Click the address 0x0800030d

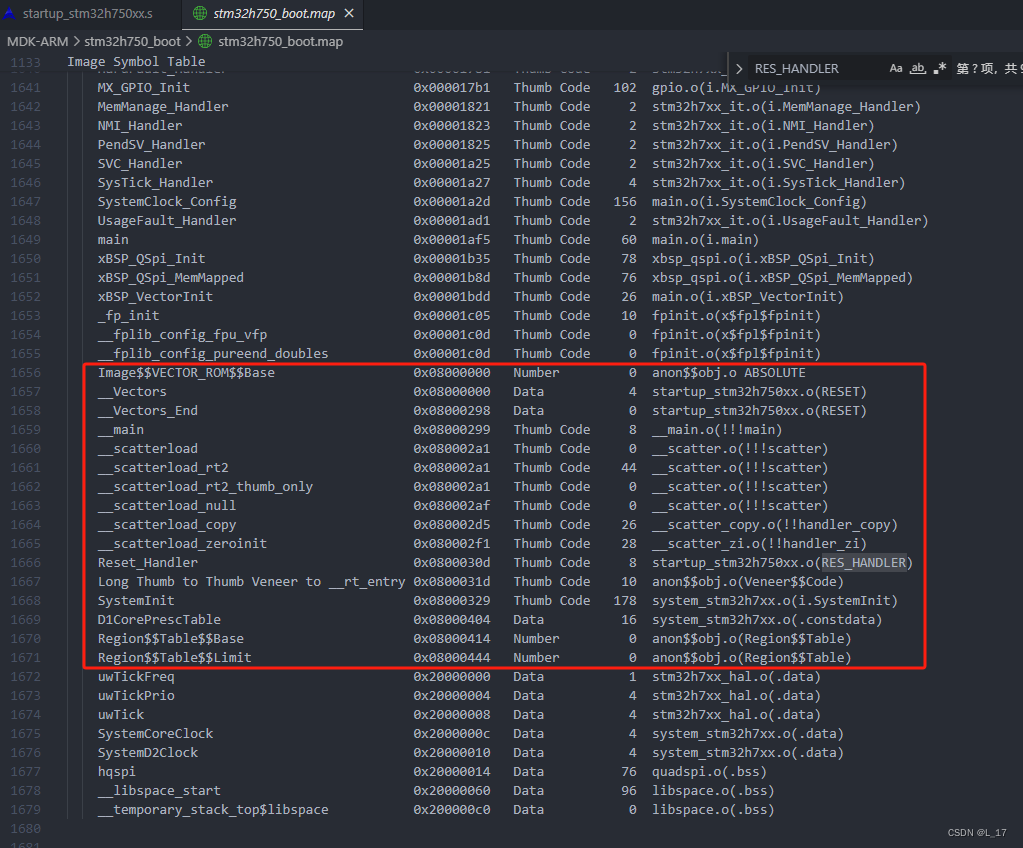click(451, 562)
